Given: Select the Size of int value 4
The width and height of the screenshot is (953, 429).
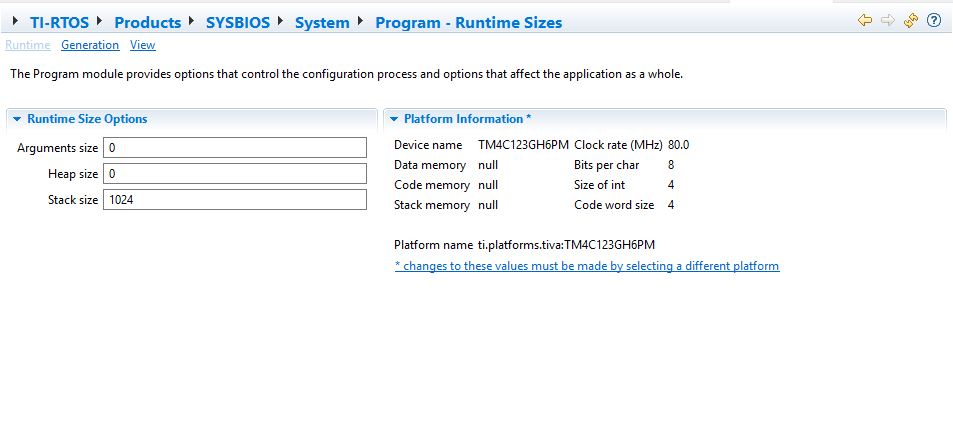Looking at the screenshot, I should click(671, 185).
